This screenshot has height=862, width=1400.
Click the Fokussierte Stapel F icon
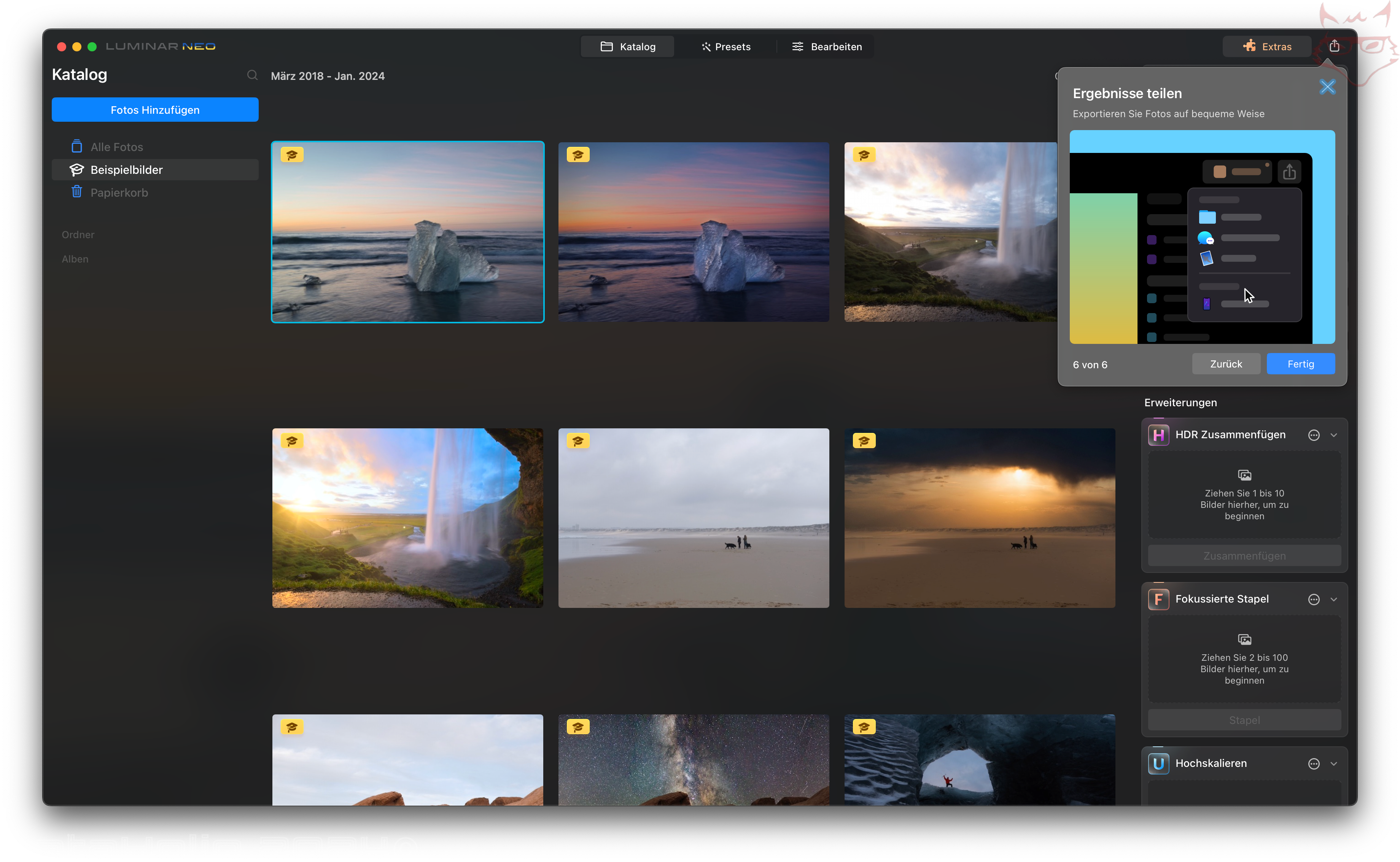(1158, 599)
